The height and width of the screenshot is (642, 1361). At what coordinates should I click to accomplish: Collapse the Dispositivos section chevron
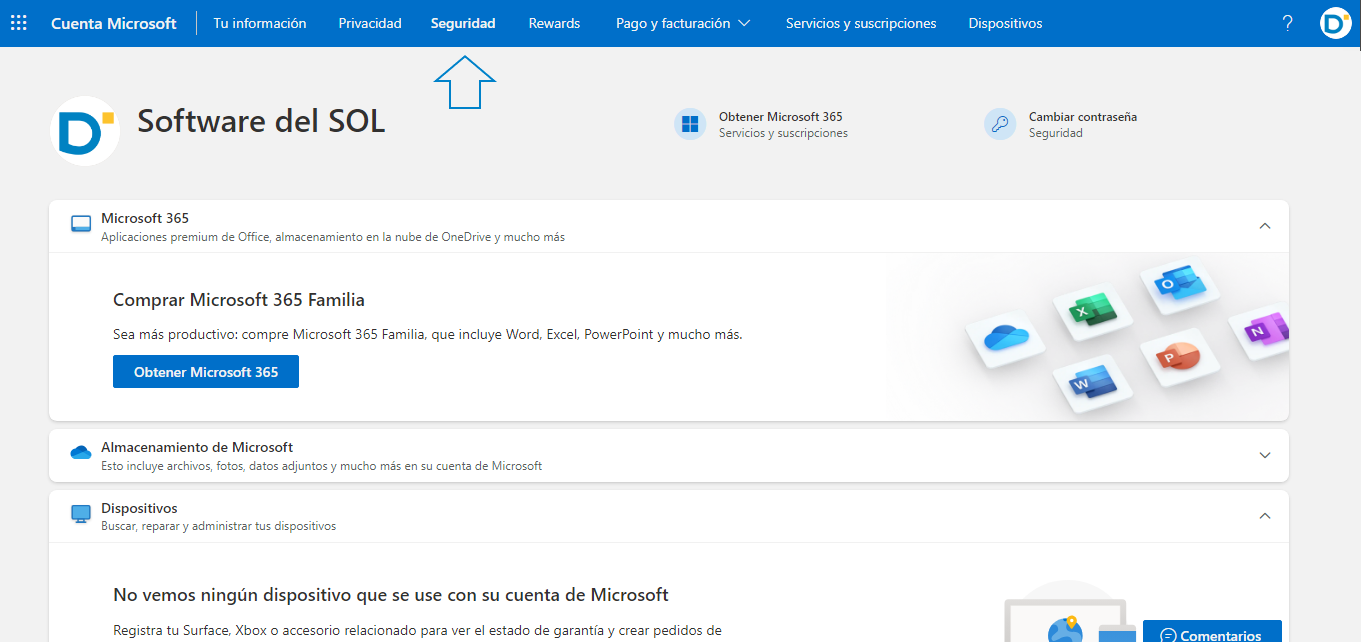tap(1265, 516)
